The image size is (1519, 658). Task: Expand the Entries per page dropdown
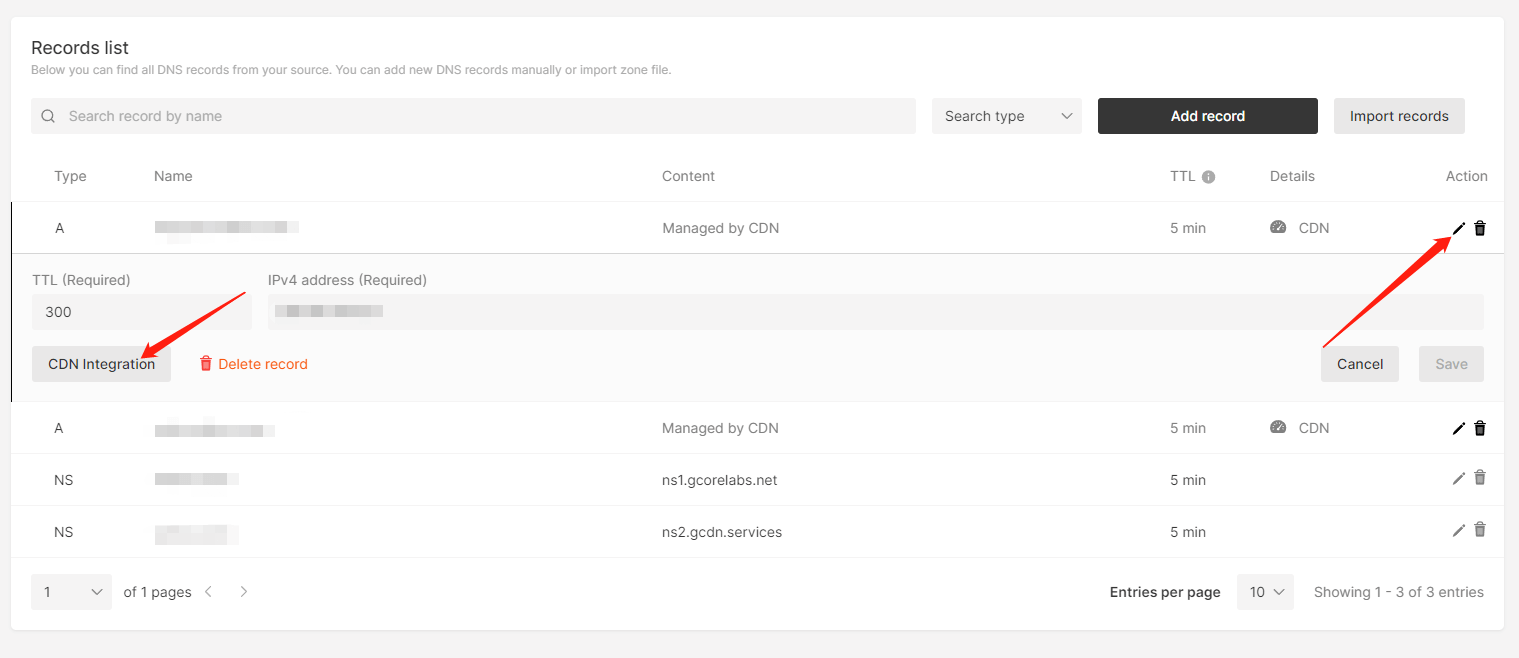[x=1265, y=592]
